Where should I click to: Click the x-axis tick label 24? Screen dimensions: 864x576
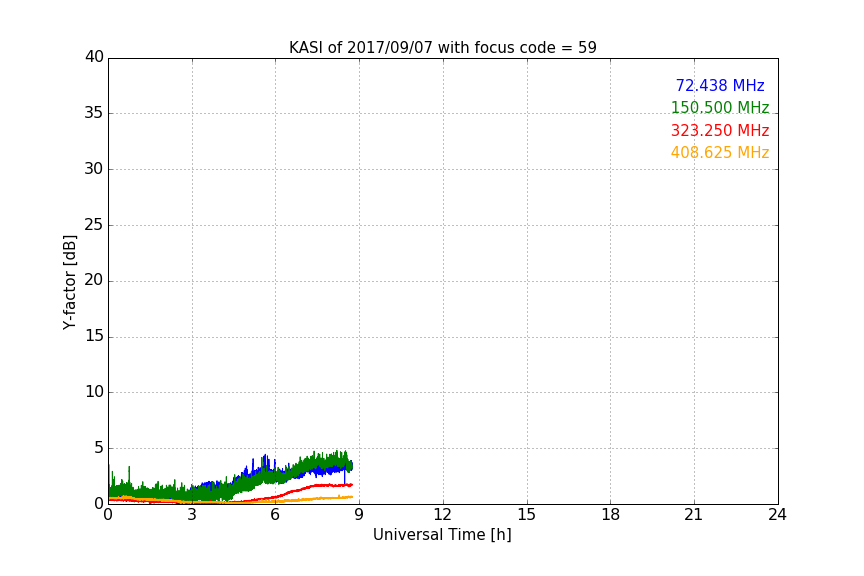click(777, 515)
